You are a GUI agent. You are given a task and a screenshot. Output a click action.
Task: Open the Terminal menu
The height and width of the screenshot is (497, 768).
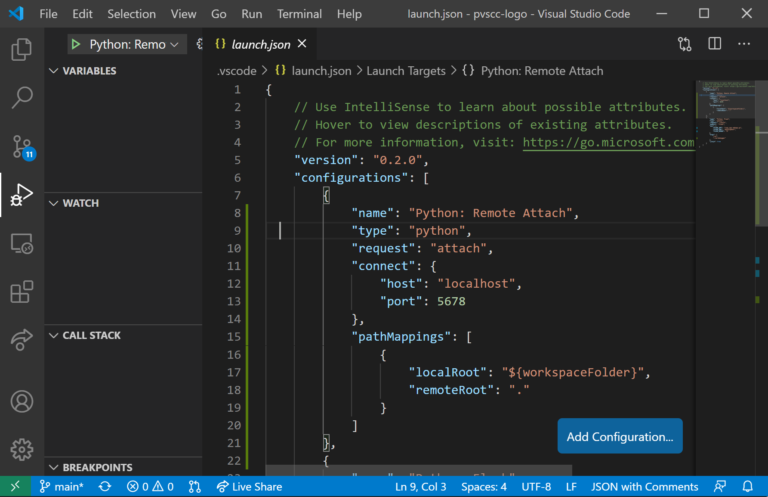299,14
